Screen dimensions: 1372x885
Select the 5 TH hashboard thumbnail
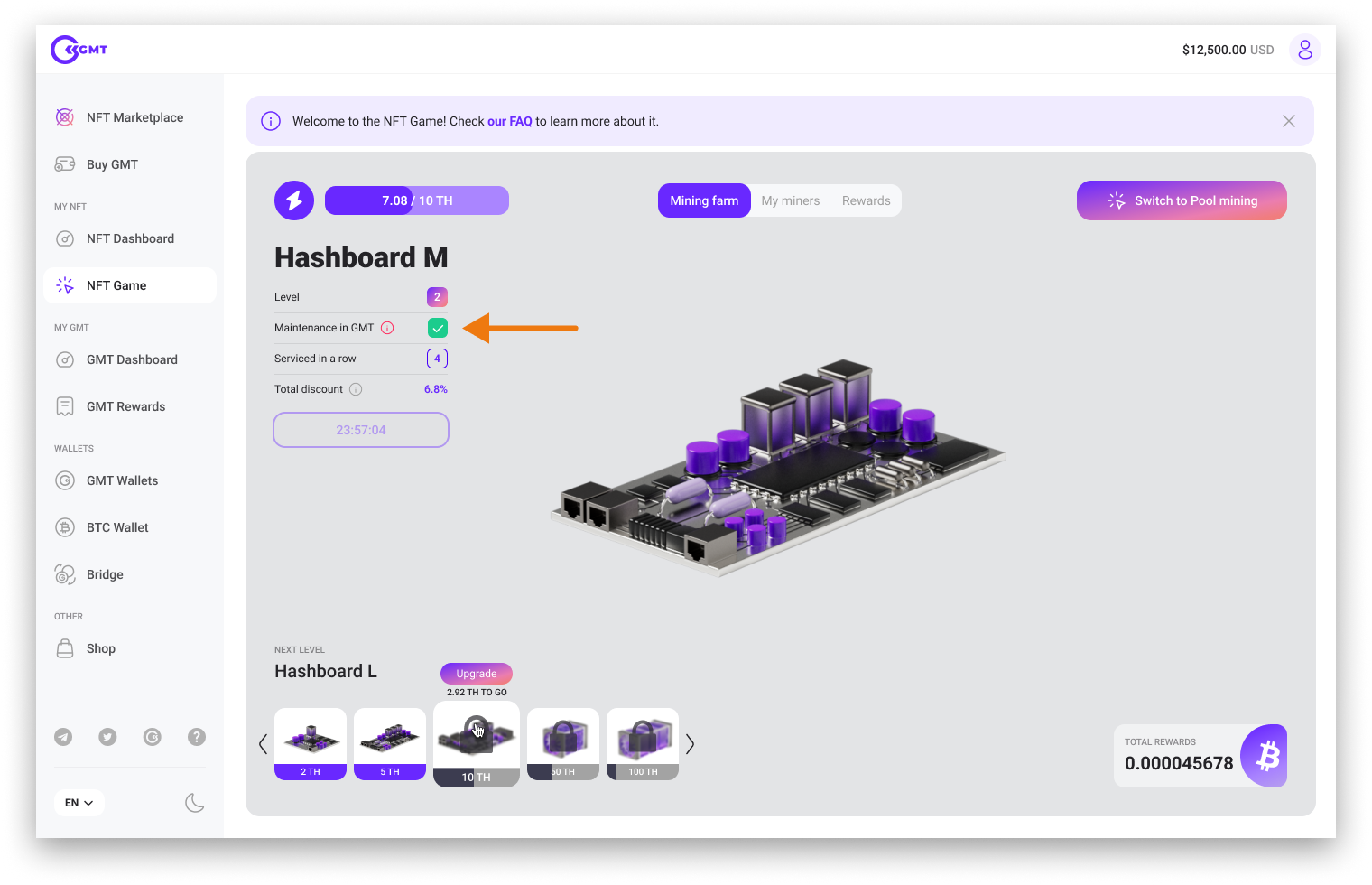point(390,744)
